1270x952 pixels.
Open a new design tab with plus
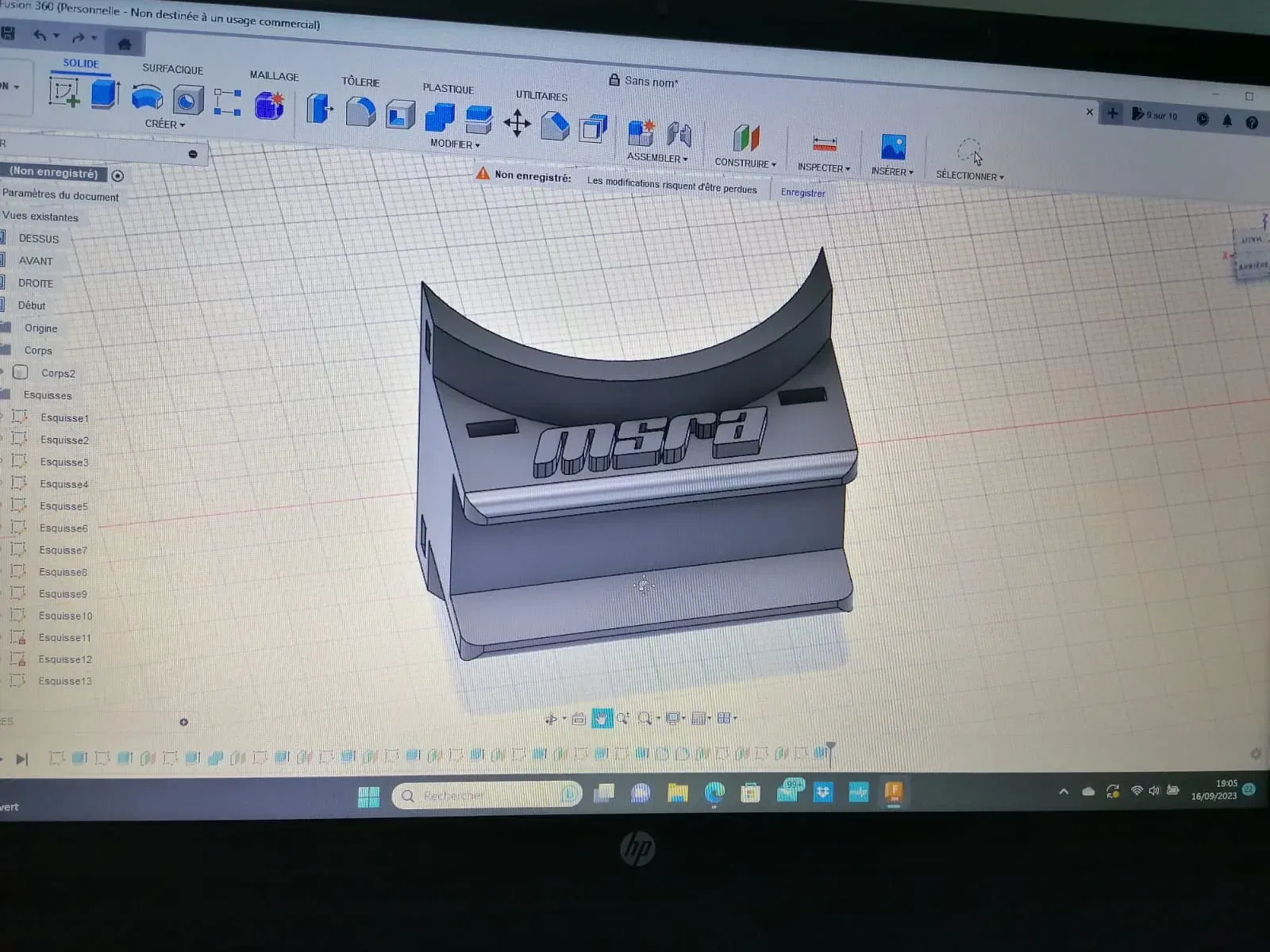pyautogui.click(x=1112, y=113)
